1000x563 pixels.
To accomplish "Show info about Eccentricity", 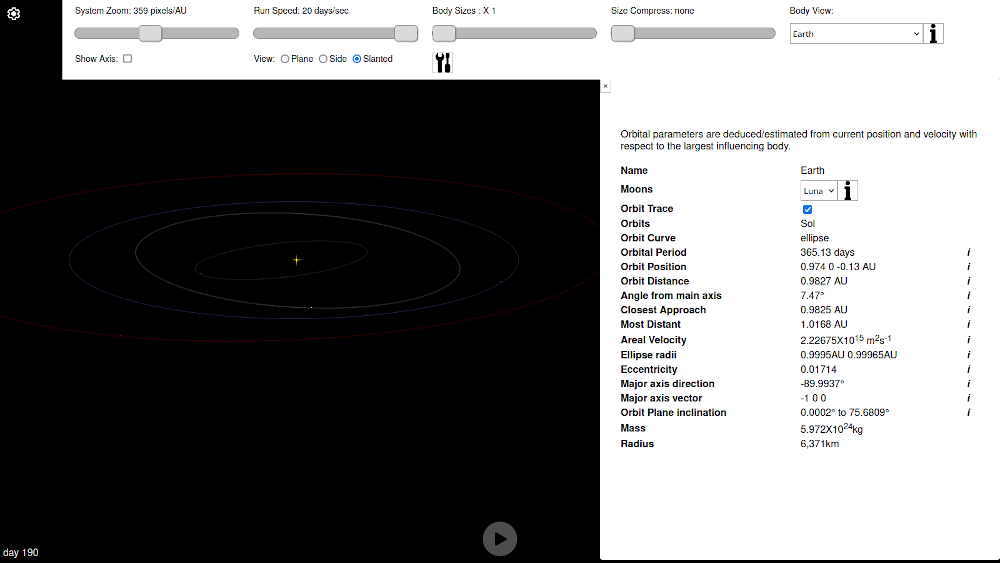I will pyautogui.click(x=968, y=369).
